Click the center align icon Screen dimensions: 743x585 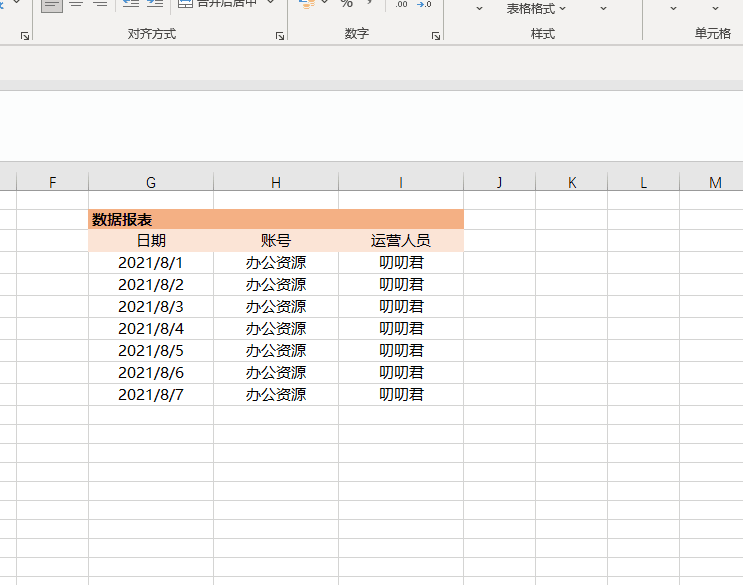pyautogui.click(x=76, y=4)
